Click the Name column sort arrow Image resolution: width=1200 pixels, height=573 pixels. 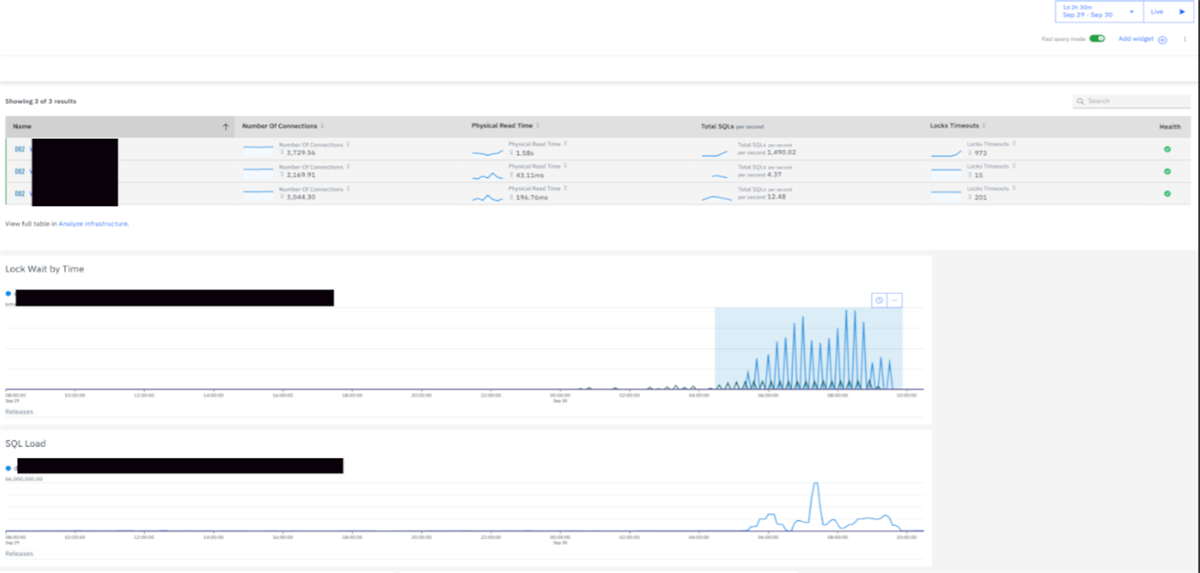point(226,127)
